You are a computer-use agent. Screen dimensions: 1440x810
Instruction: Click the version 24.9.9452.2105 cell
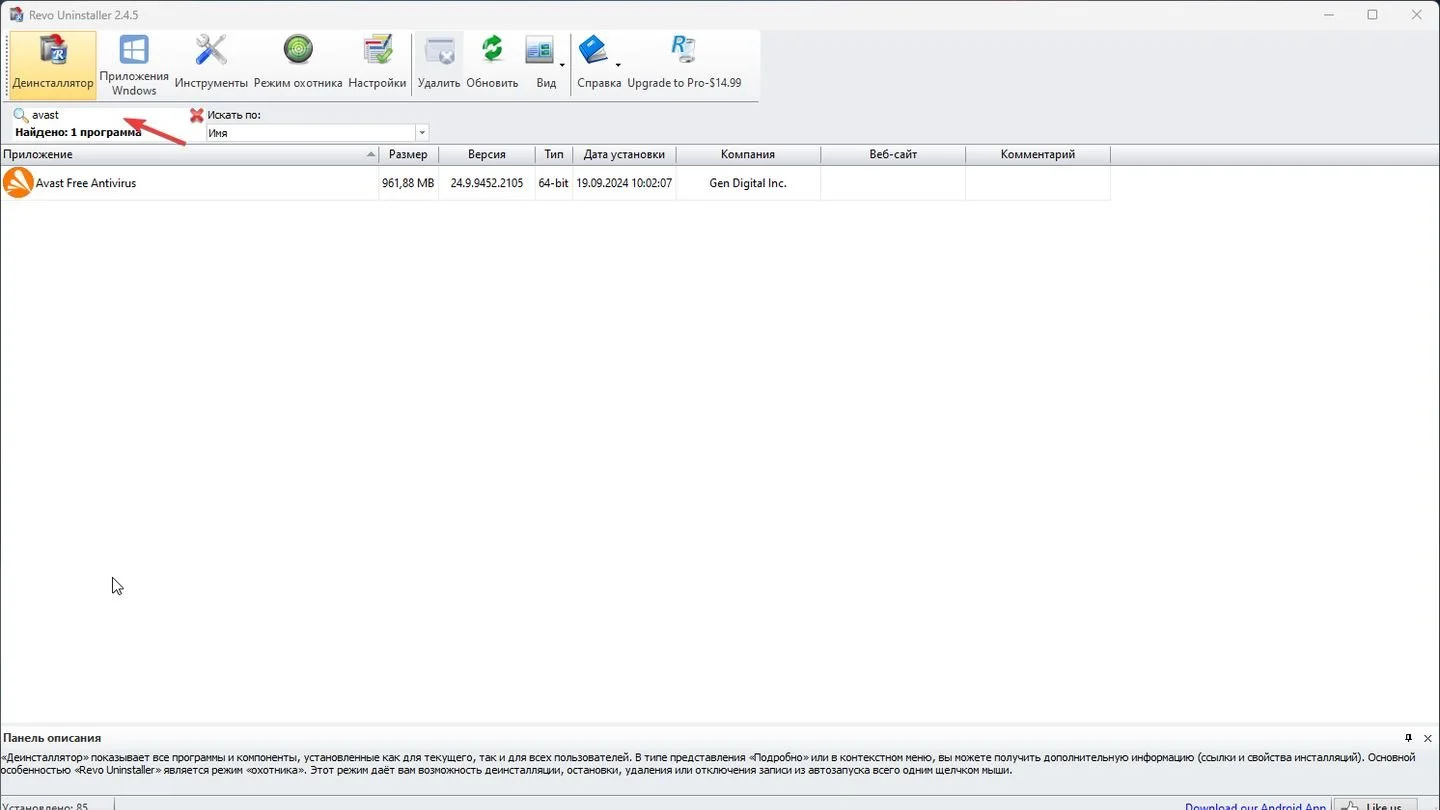(487, 184)
